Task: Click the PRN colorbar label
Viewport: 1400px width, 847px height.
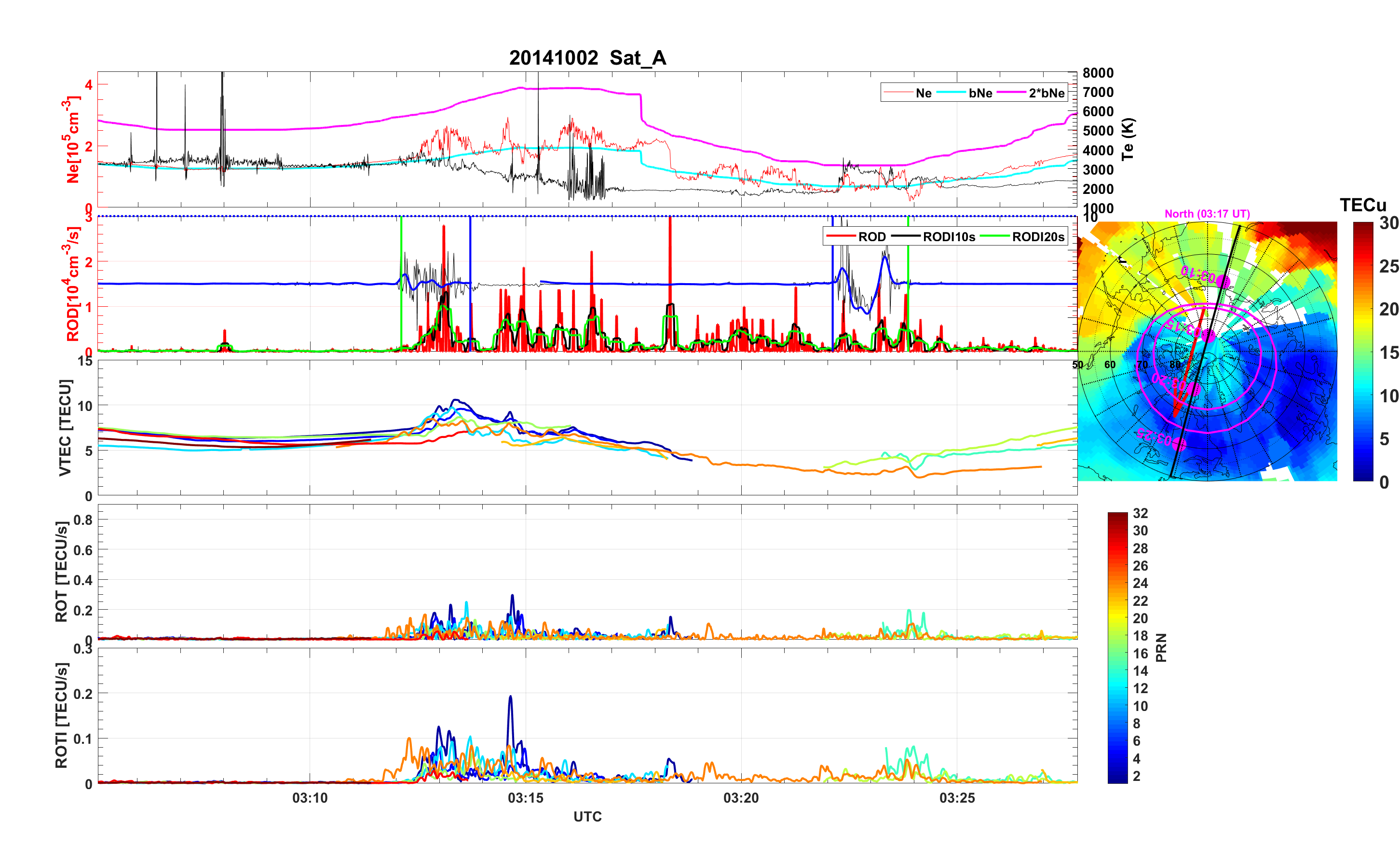Action: [1161, 647]
